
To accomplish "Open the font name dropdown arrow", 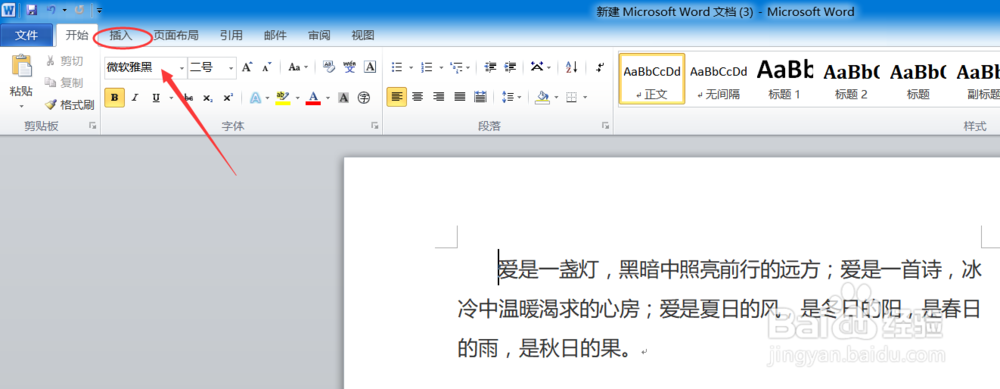I will coord(181,68).
